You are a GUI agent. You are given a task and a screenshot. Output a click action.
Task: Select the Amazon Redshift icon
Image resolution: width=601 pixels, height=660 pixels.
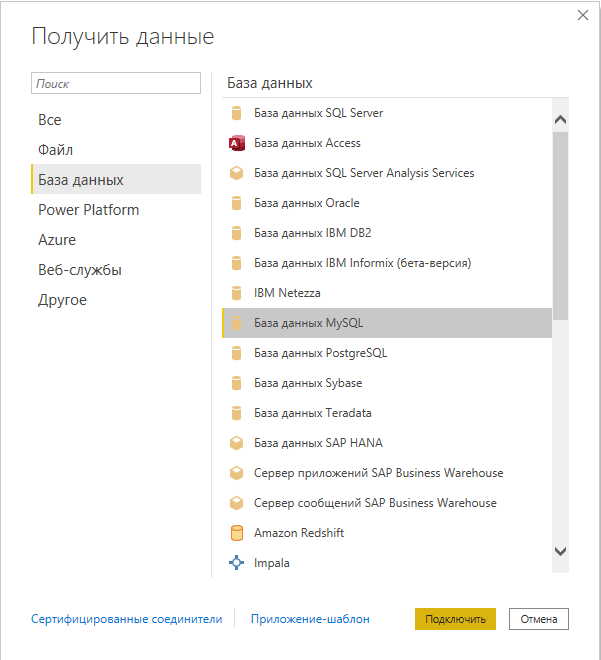coord(237,533)
